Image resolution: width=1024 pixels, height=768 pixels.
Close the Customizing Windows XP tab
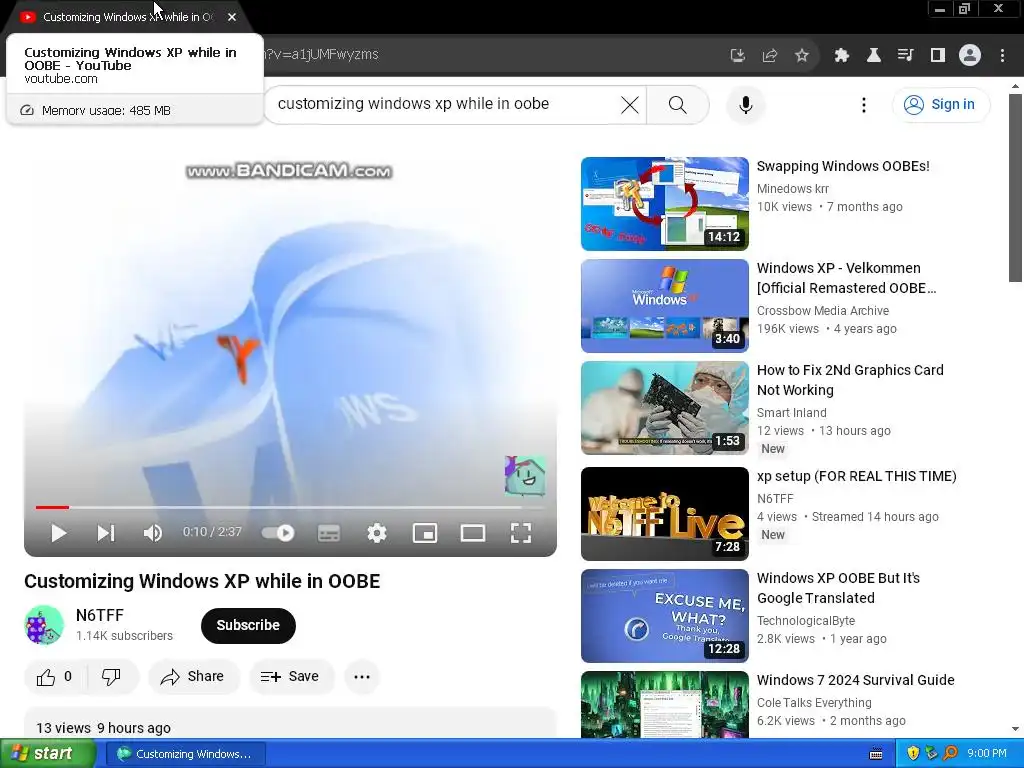click(232, 17)
